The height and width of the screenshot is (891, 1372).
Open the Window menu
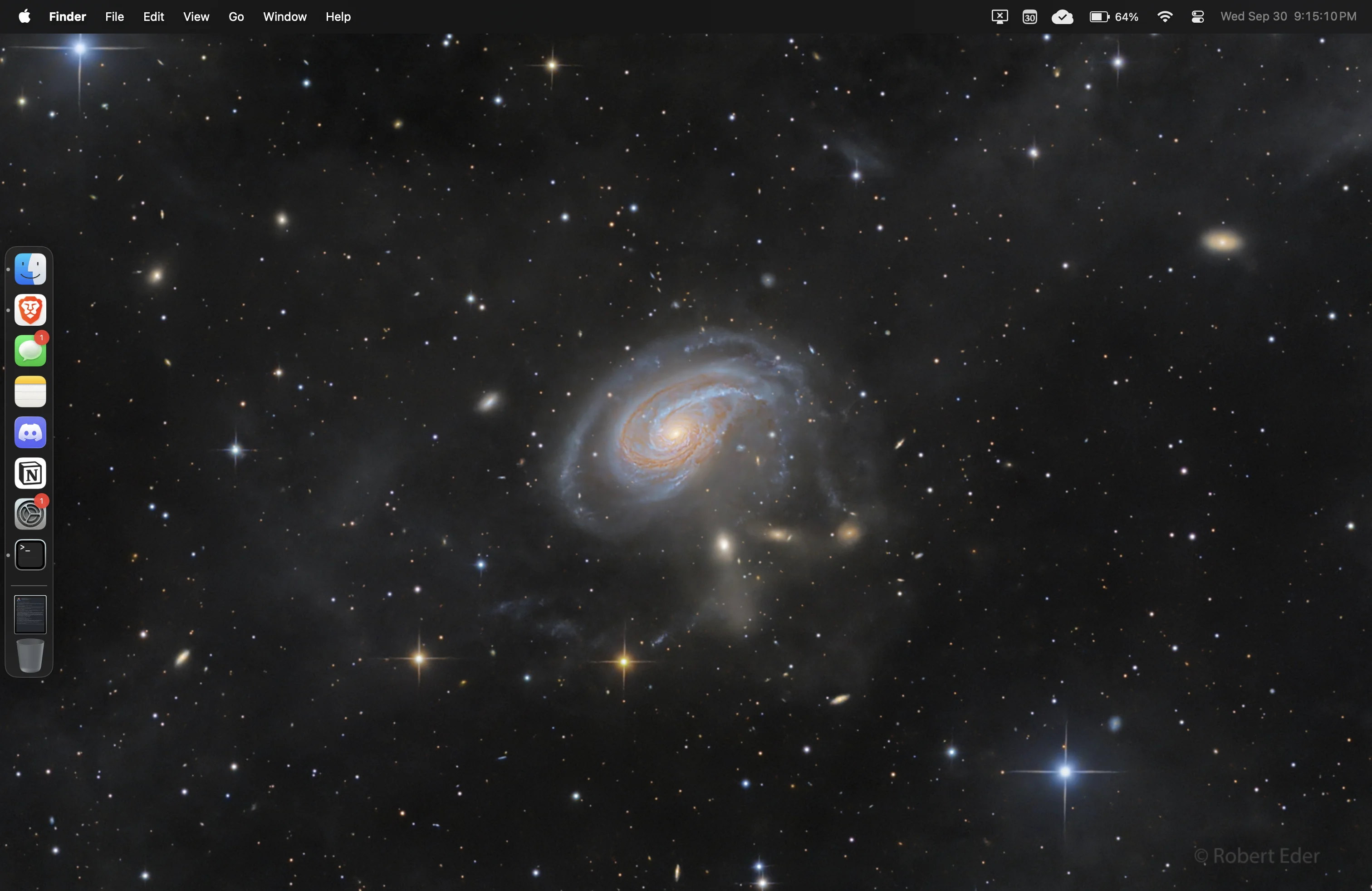tap(285, 17)
